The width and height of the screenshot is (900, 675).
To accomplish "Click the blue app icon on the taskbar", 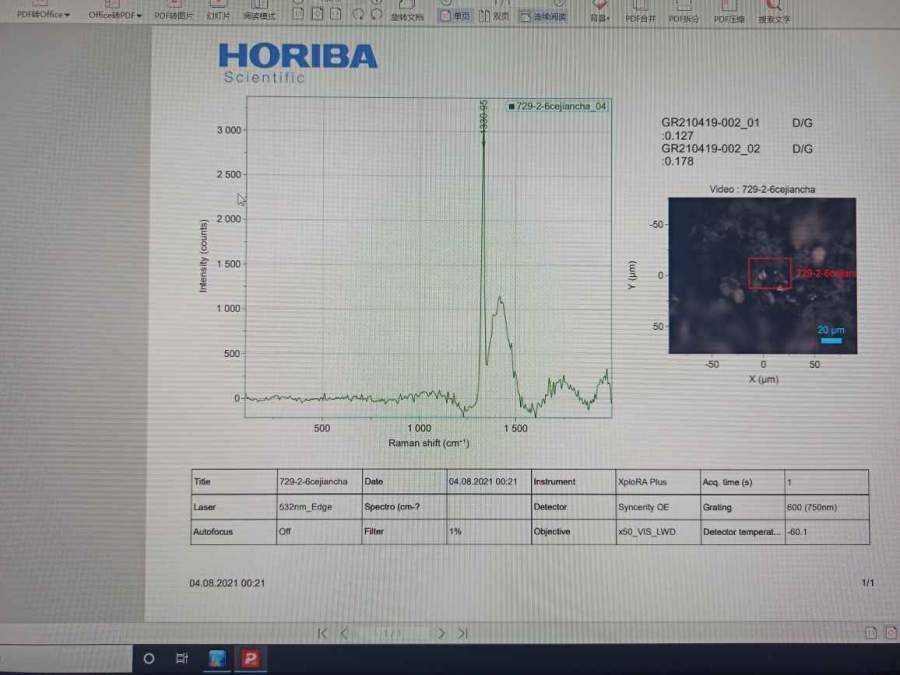I will point(217,658).
